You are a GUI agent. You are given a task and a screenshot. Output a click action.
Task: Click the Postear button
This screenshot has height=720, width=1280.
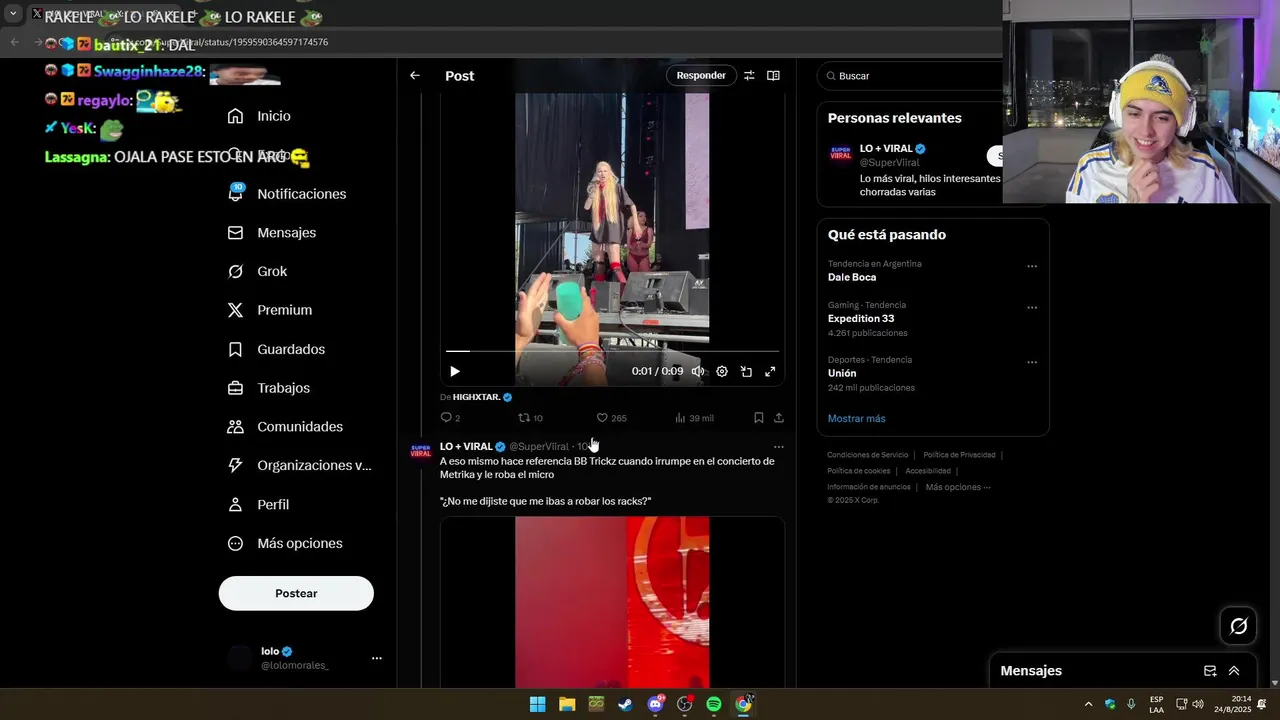coord(296,594)
